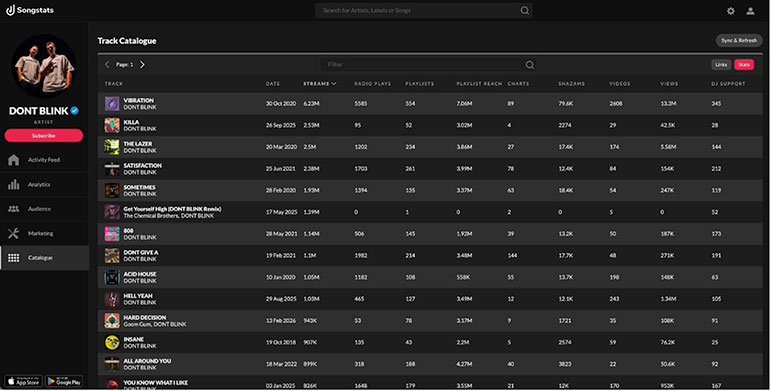The image size is (770, 391).
Task: Click THE LAZER track artwork
Action: pos(112,147)
